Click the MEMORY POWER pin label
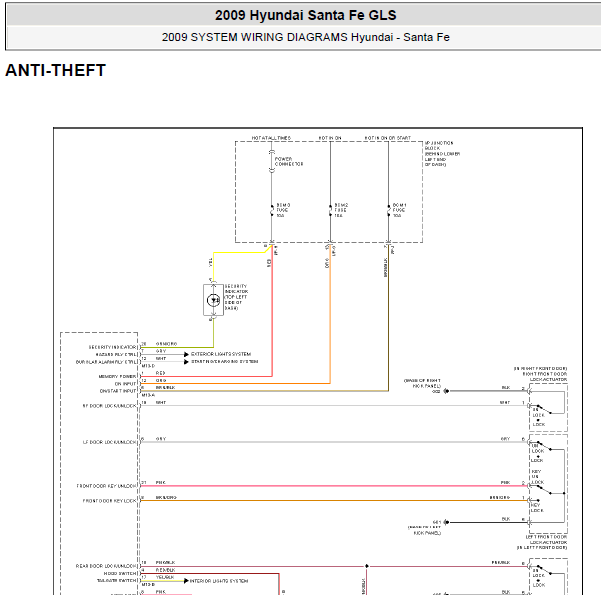Viewport: 601px width, 595px height. coord(117,376)
